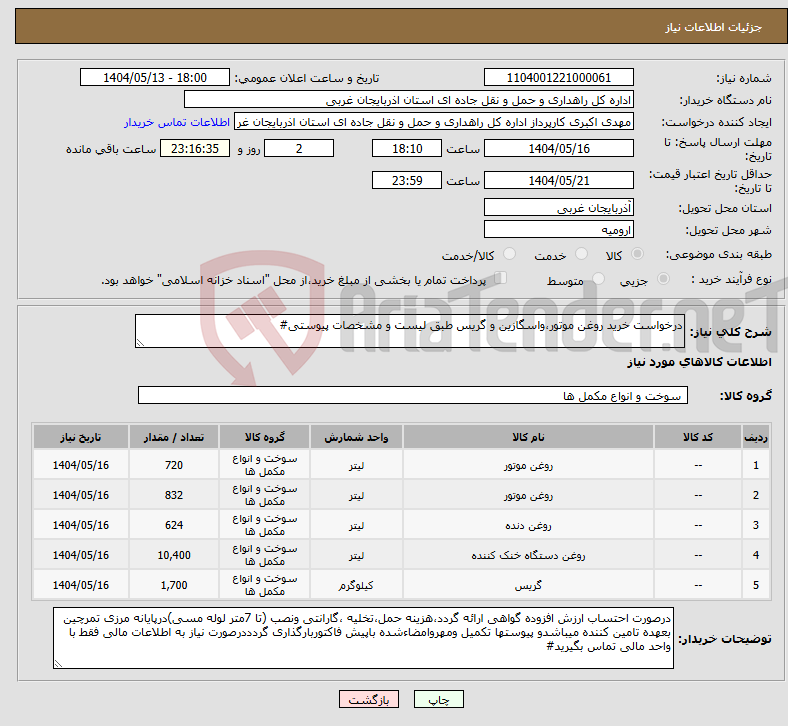Click the announcement date field 1404/05/13 - 18:00

(x=155, y=78)
